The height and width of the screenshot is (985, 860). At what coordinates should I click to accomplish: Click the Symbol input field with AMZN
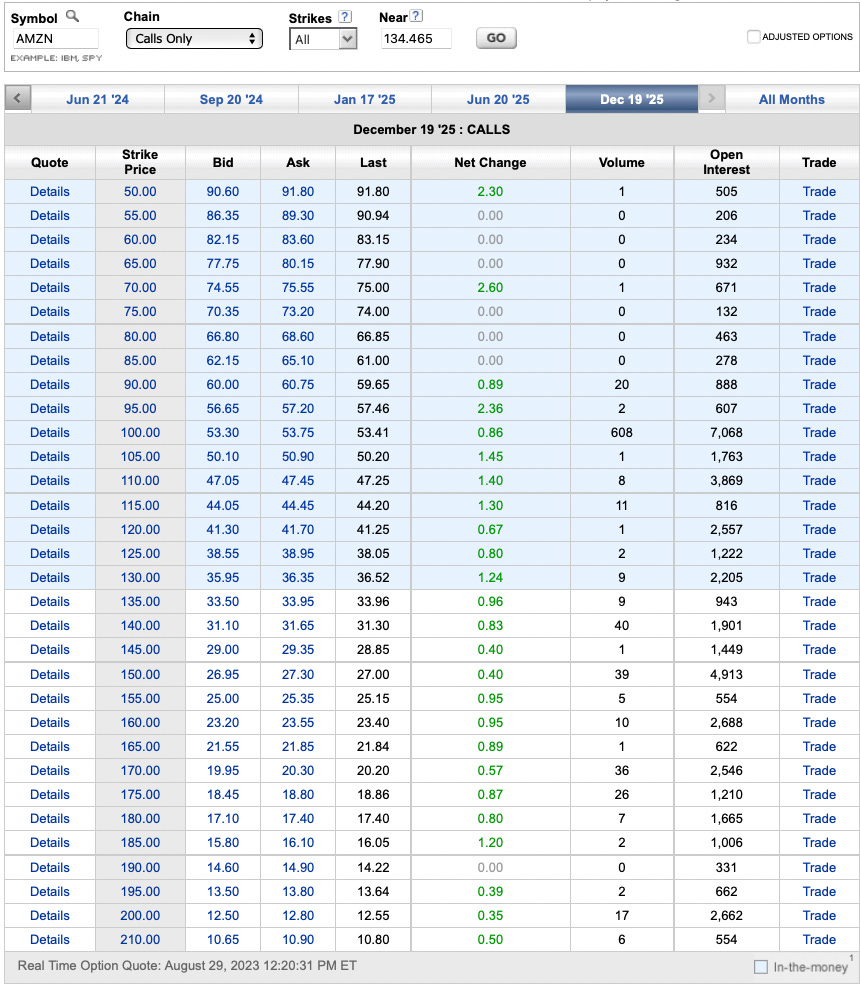tap(55, 38)
